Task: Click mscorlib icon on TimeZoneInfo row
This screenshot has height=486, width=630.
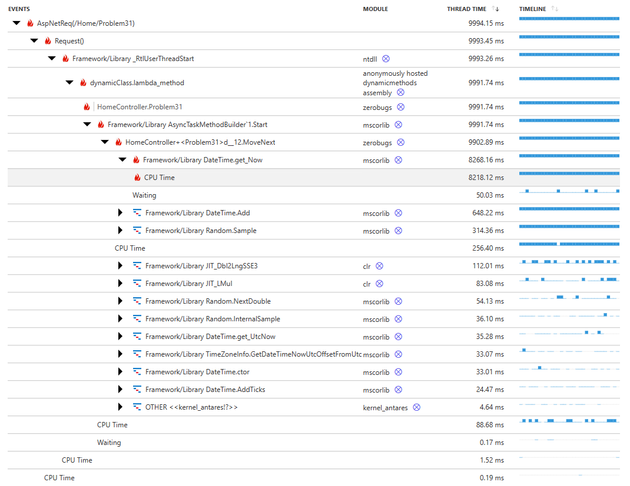Action: pyautogui.click(x=398, y=354)
